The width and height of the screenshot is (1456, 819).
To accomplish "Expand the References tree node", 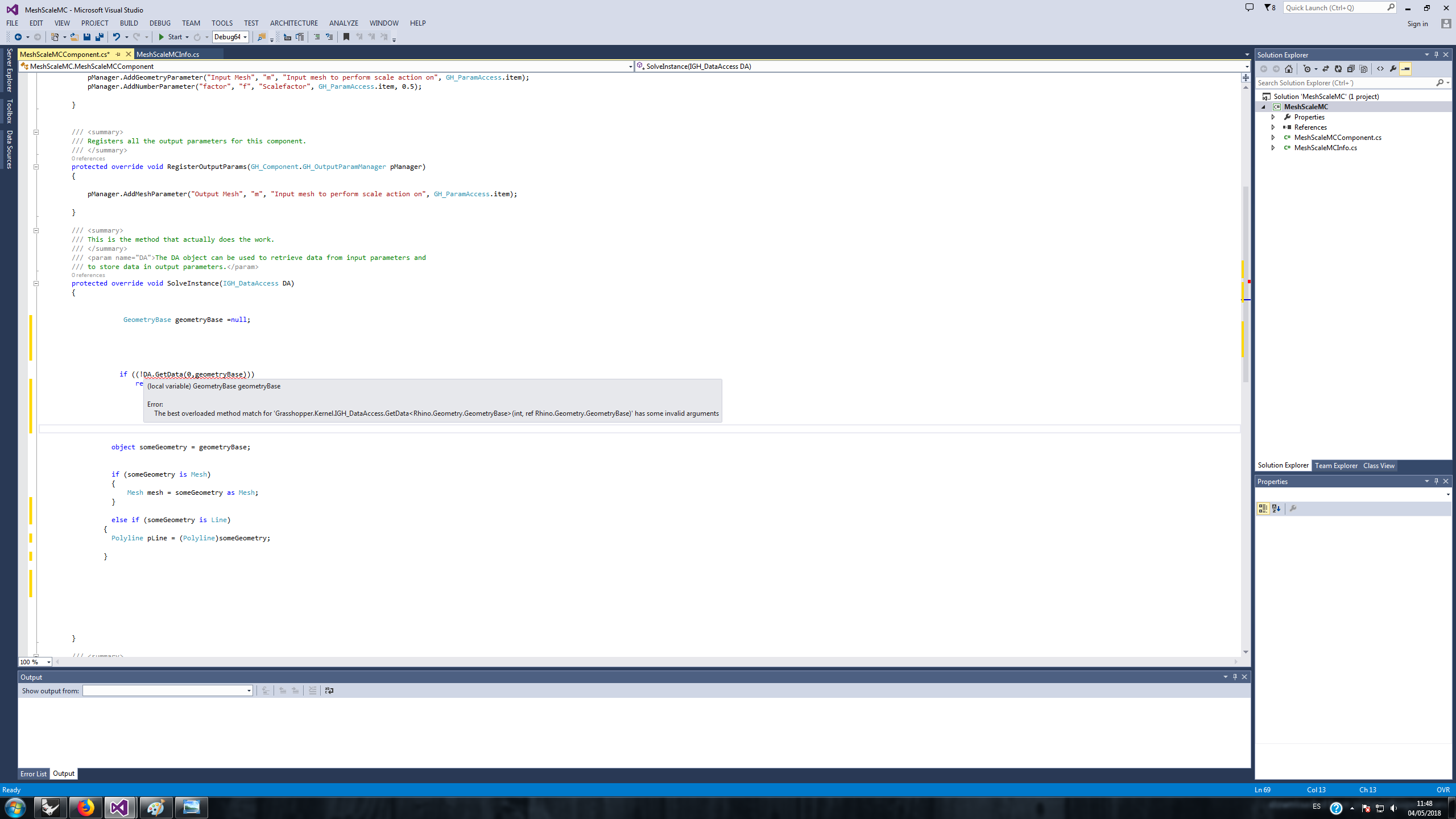I will click(1273, 127).
